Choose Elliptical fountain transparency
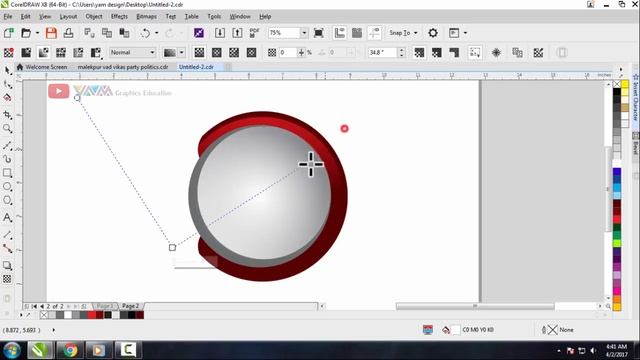This screenshot has height=360, width=640. pos(216,53)
